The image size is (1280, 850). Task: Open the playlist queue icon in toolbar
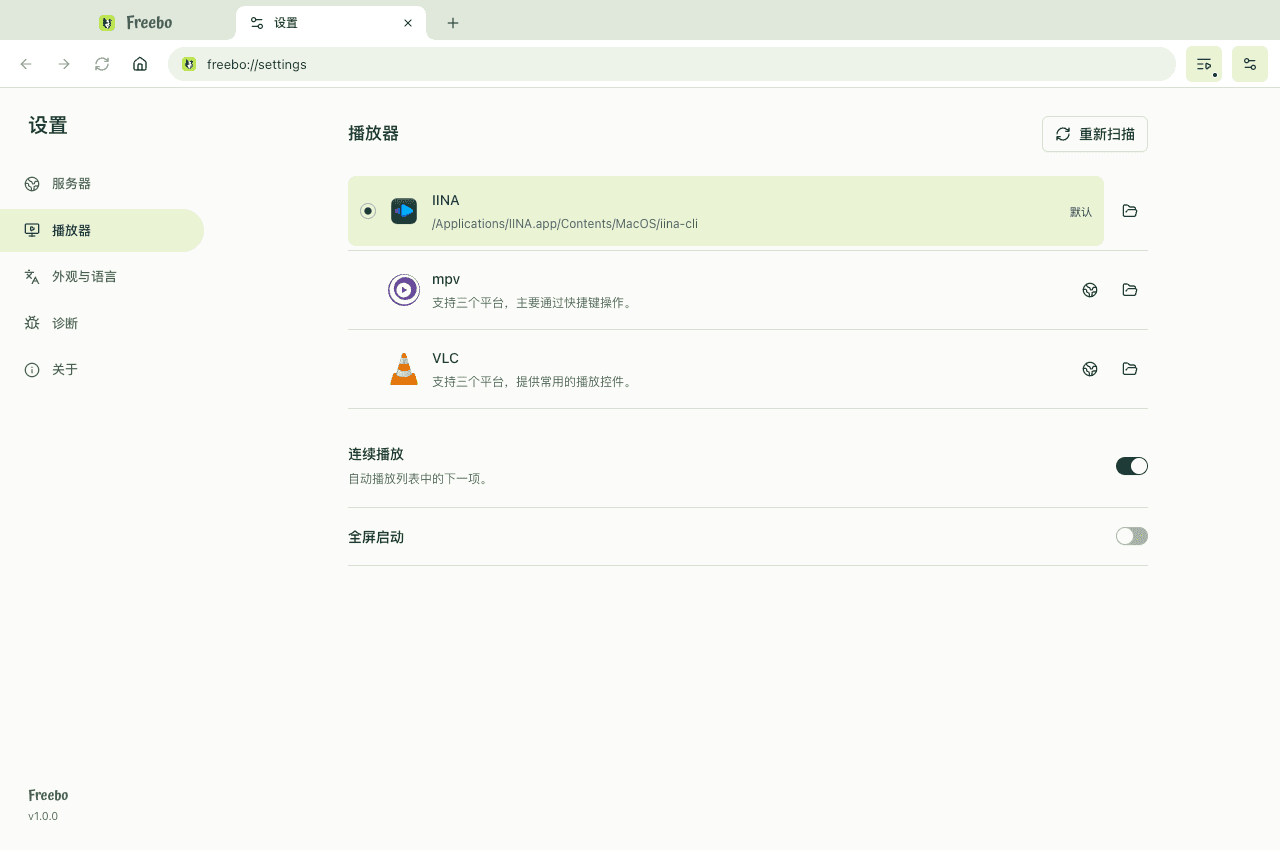pyautogui.click(x=1204, y=64)
